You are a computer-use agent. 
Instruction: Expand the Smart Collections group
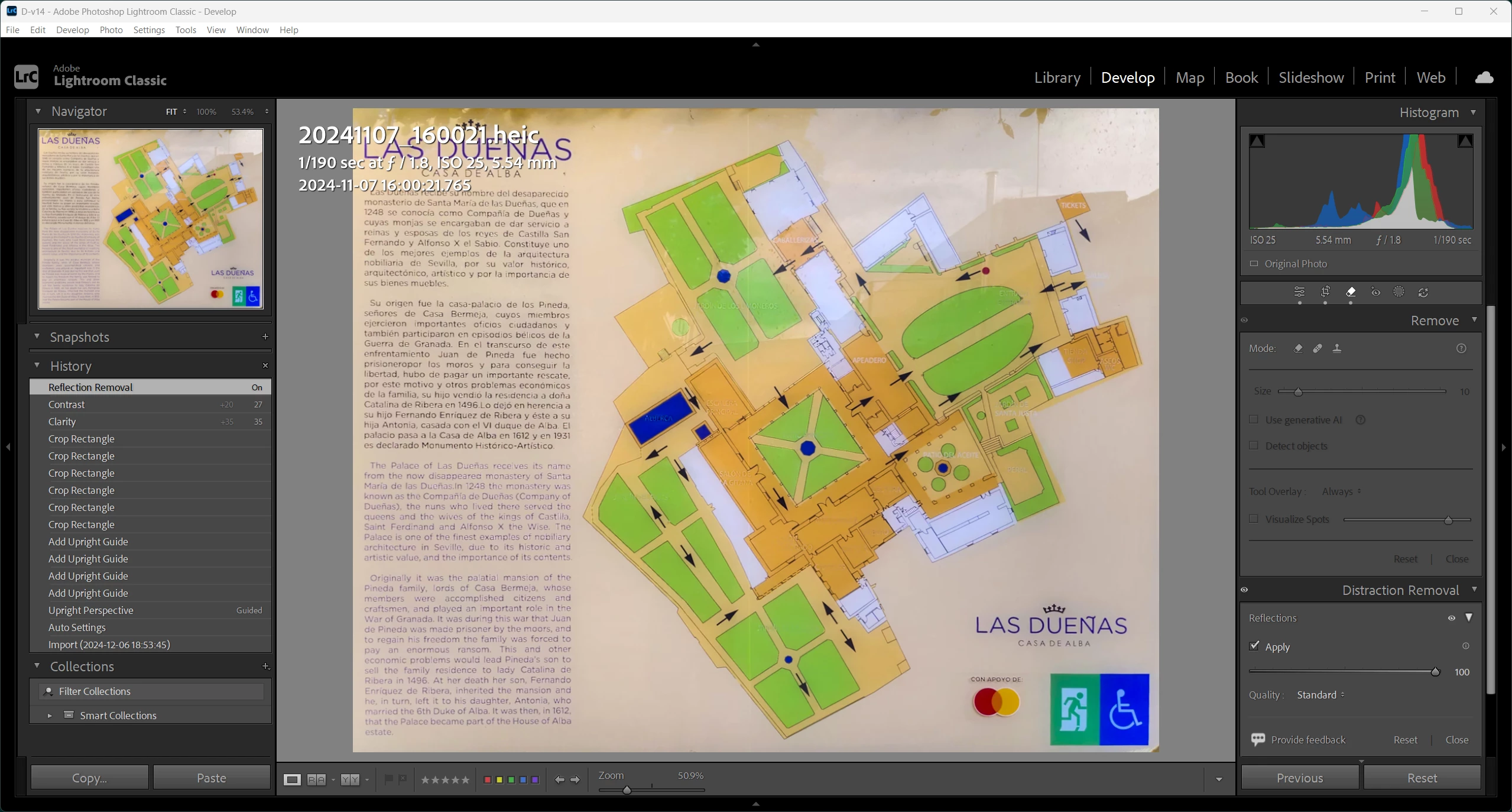coord(50,716)
